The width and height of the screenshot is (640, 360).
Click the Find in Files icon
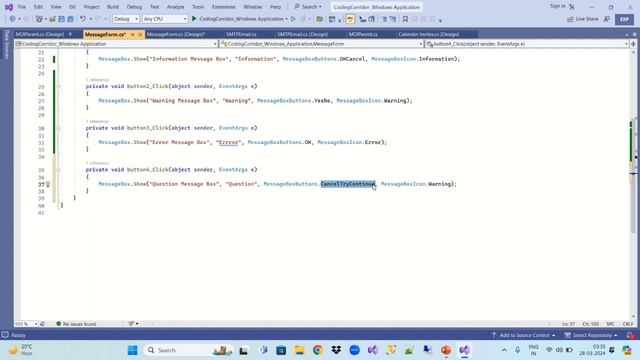(320, 19)
